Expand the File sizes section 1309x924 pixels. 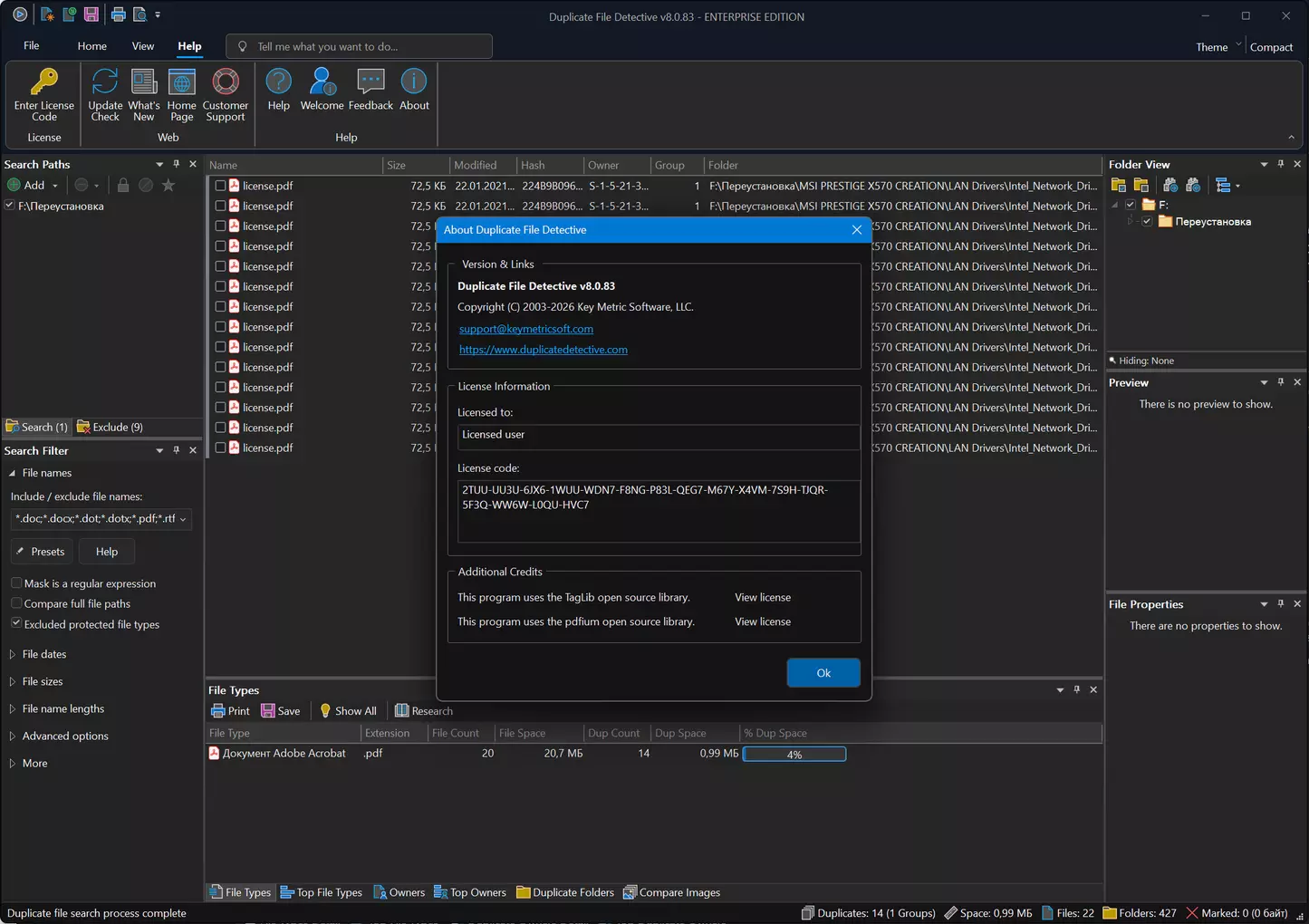(13, 681)
